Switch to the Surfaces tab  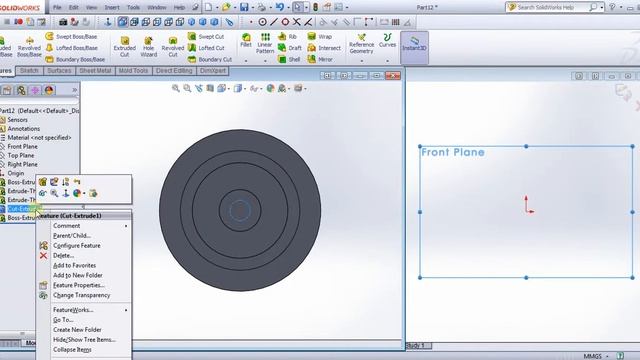59,71
